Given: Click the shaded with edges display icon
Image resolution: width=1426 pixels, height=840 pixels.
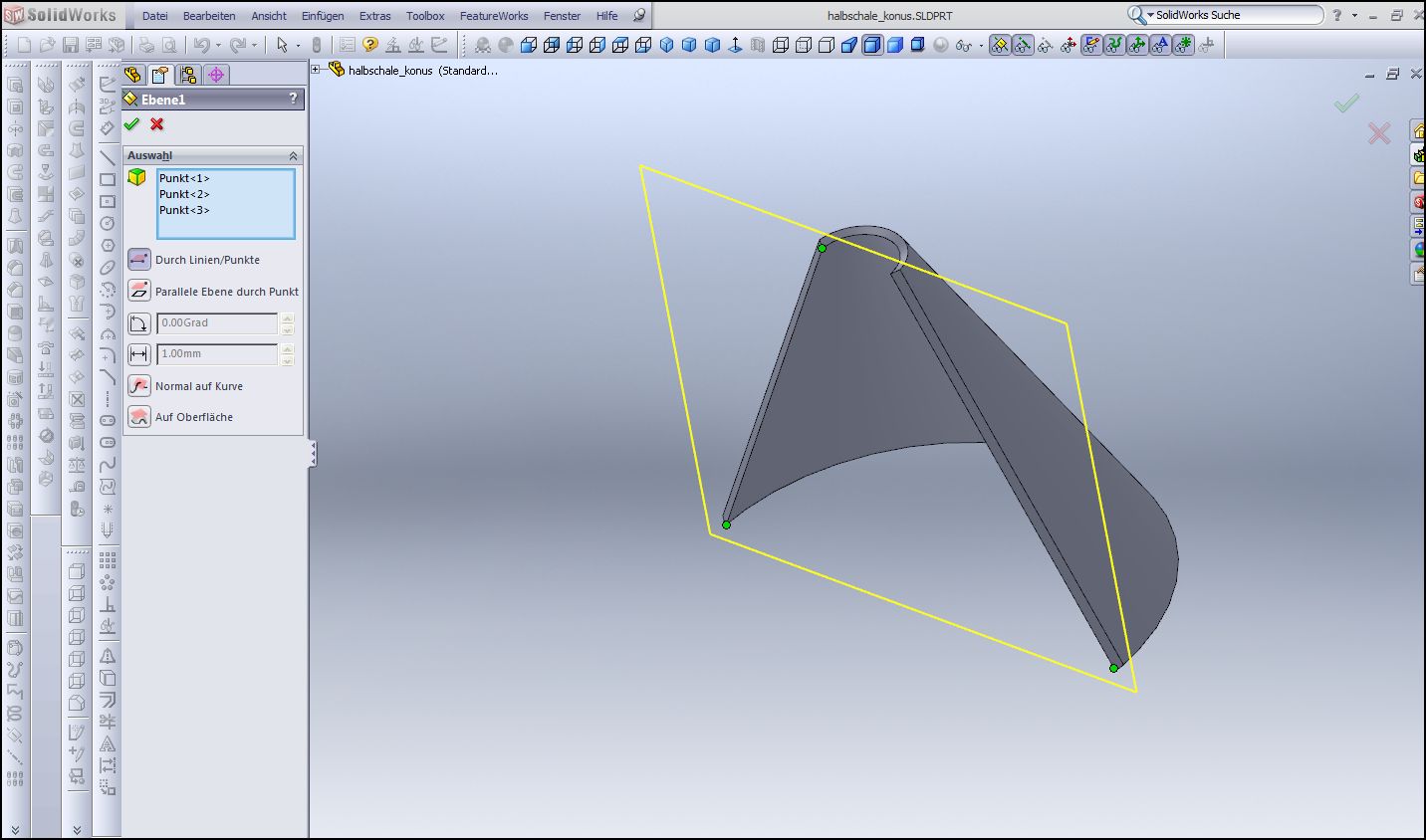Looking at the screenshot, I should click(872, 45).
